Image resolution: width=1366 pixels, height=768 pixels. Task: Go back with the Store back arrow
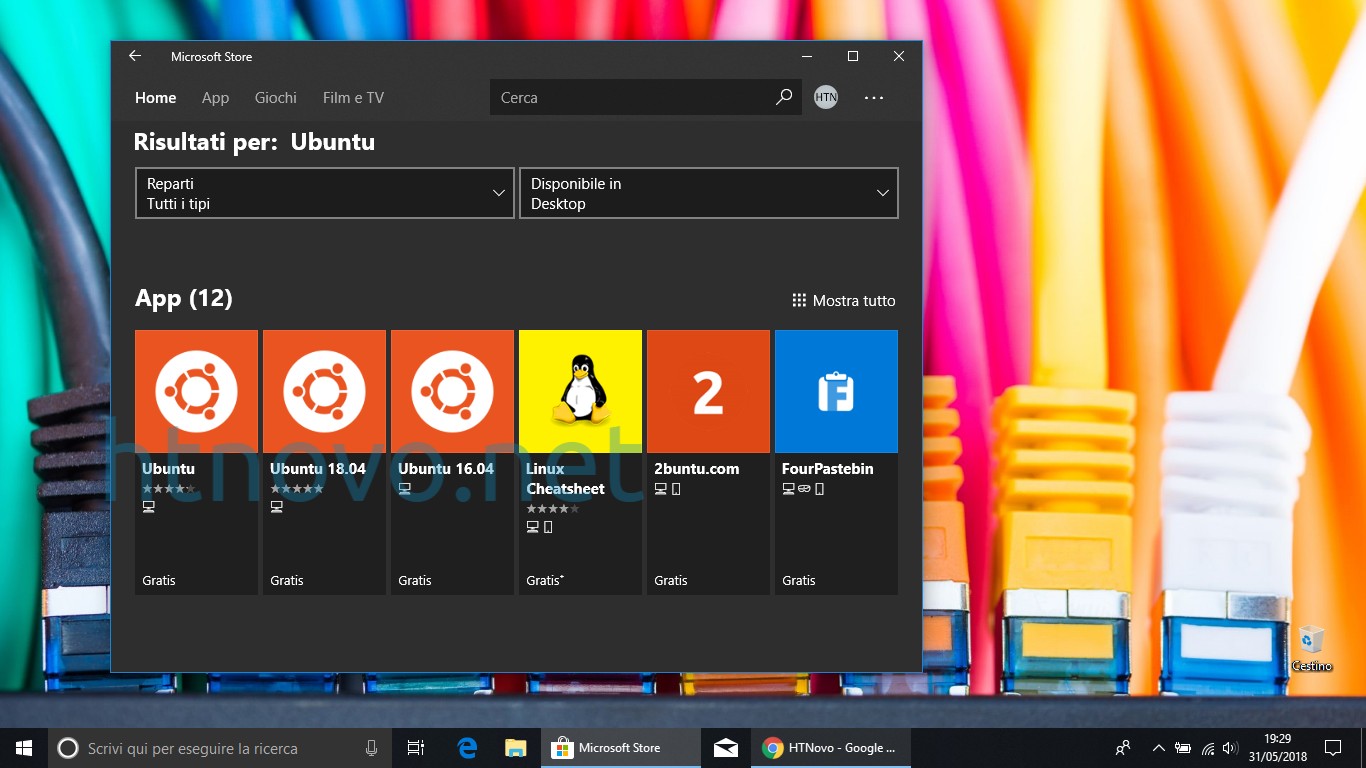coord(135,57)
